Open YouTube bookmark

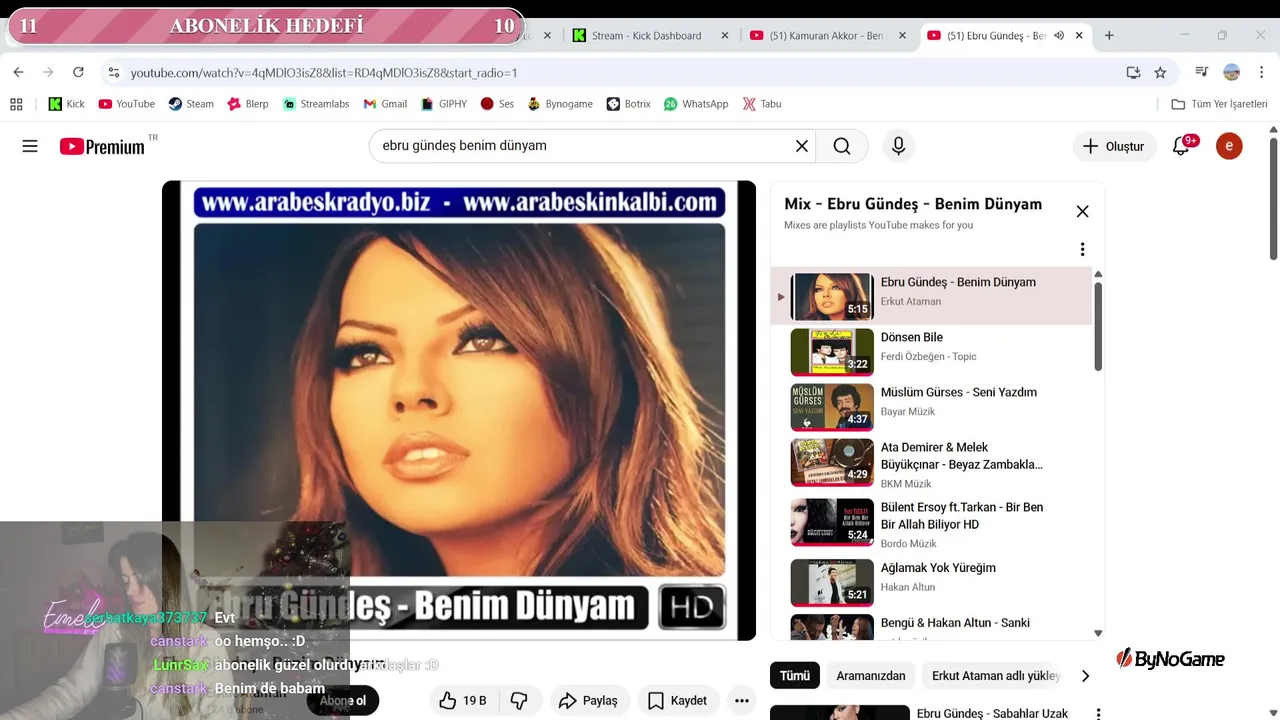pos(126,104)
